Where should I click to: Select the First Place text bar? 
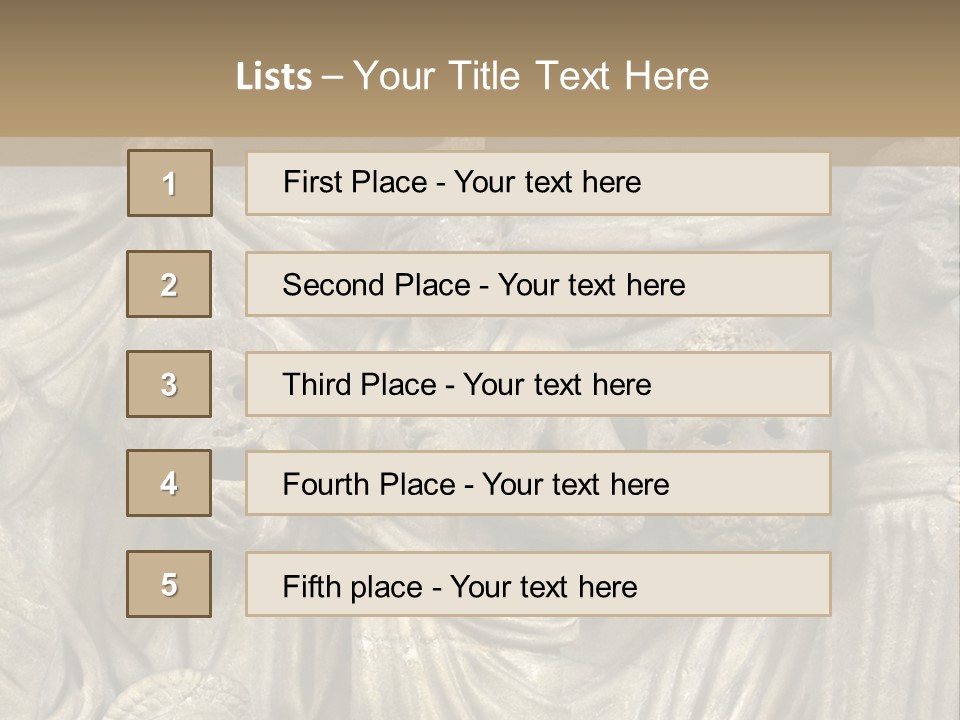[538, 183]
